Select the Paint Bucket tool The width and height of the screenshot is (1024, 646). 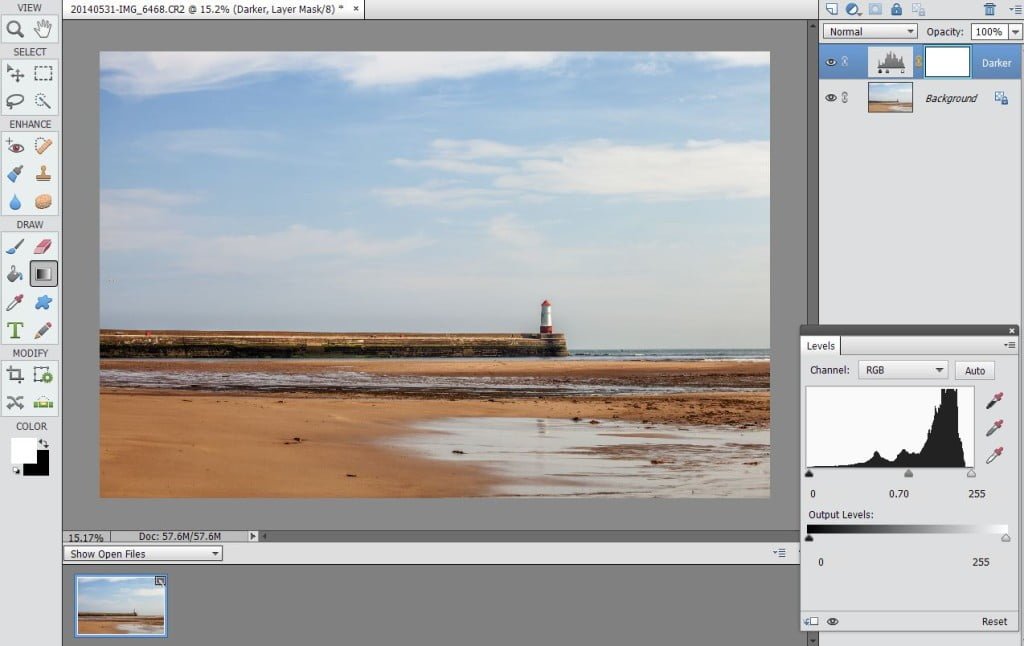(x=15, y=274)
